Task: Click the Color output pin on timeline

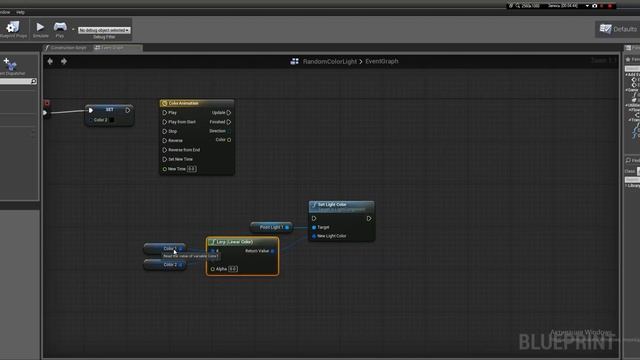Action: tap(229, 140)
